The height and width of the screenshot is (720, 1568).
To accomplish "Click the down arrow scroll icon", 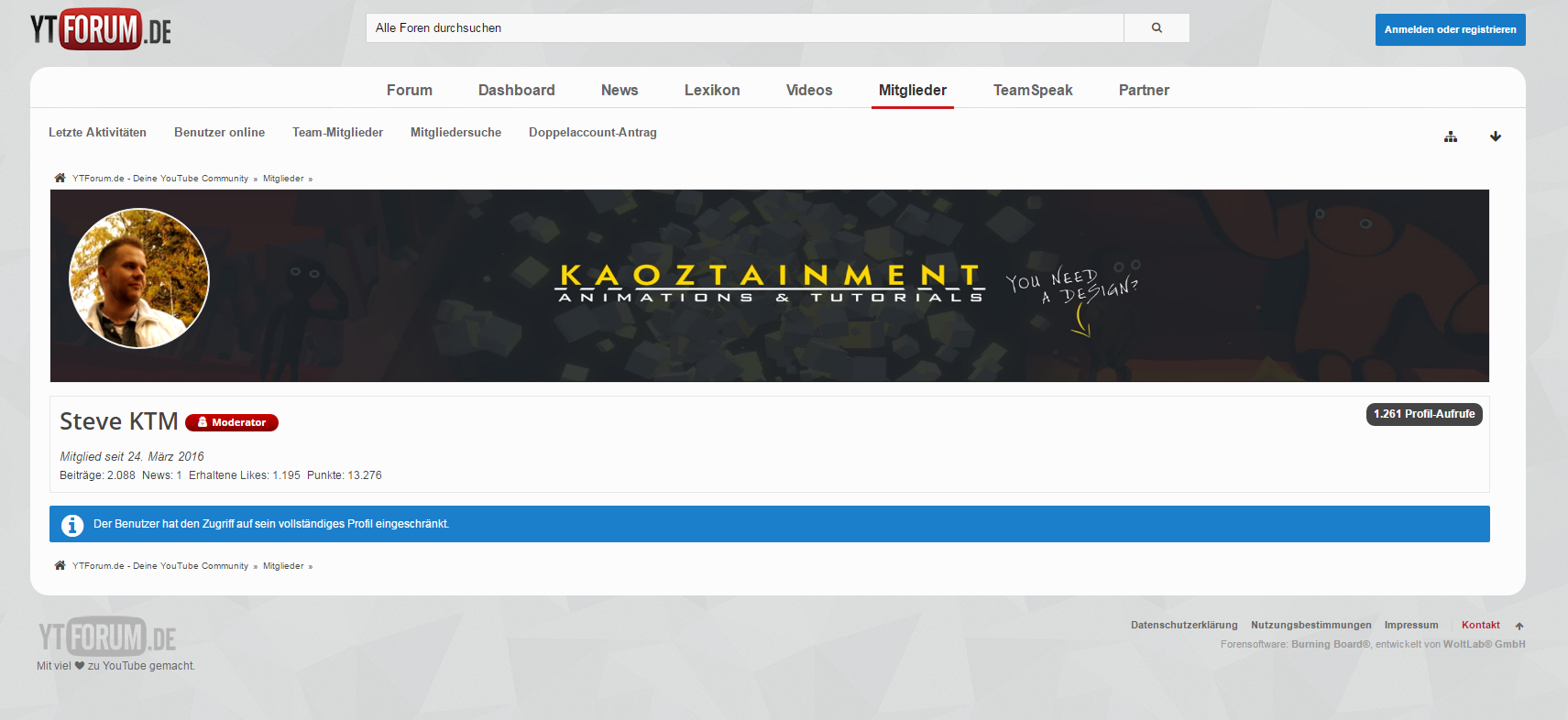I will [1496, 136].
